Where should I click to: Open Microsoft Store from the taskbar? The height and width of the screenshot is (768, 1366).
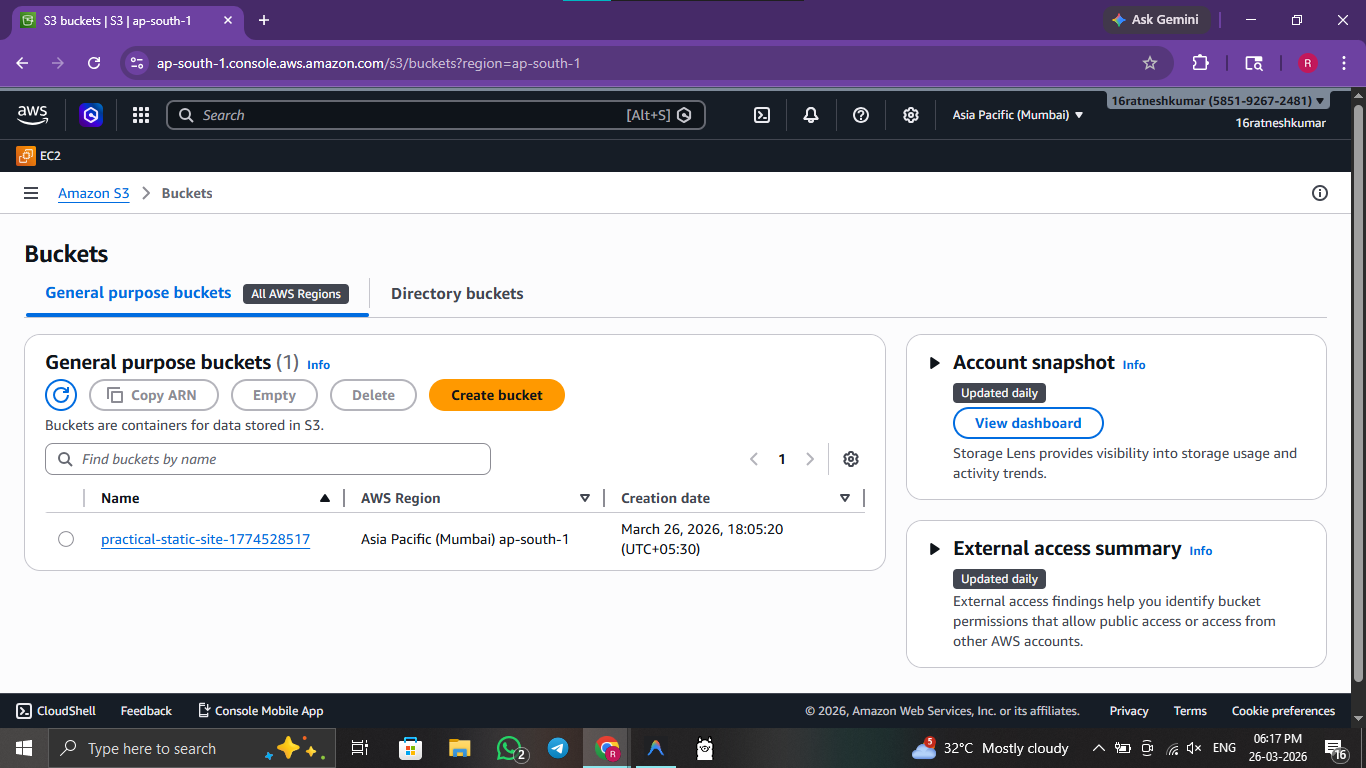point(410,748)
